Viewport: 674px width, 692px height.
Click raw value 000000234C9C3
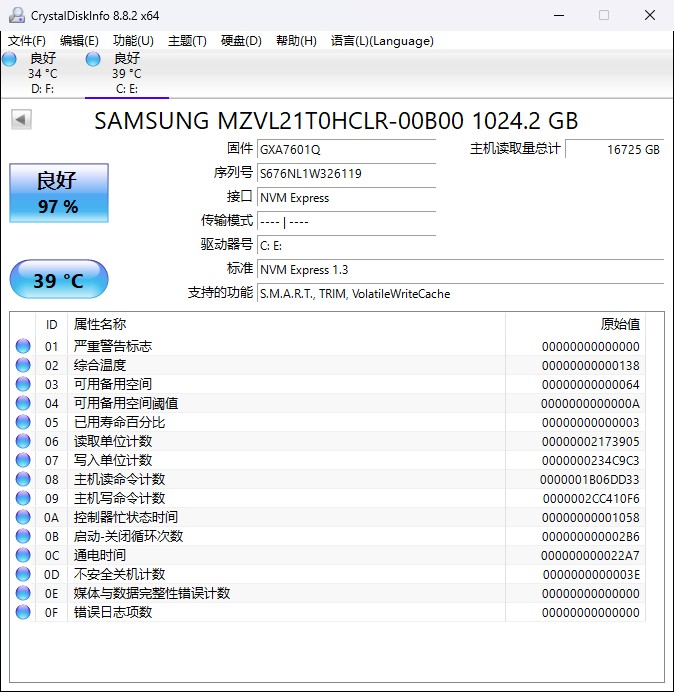(x=591, y=460)
